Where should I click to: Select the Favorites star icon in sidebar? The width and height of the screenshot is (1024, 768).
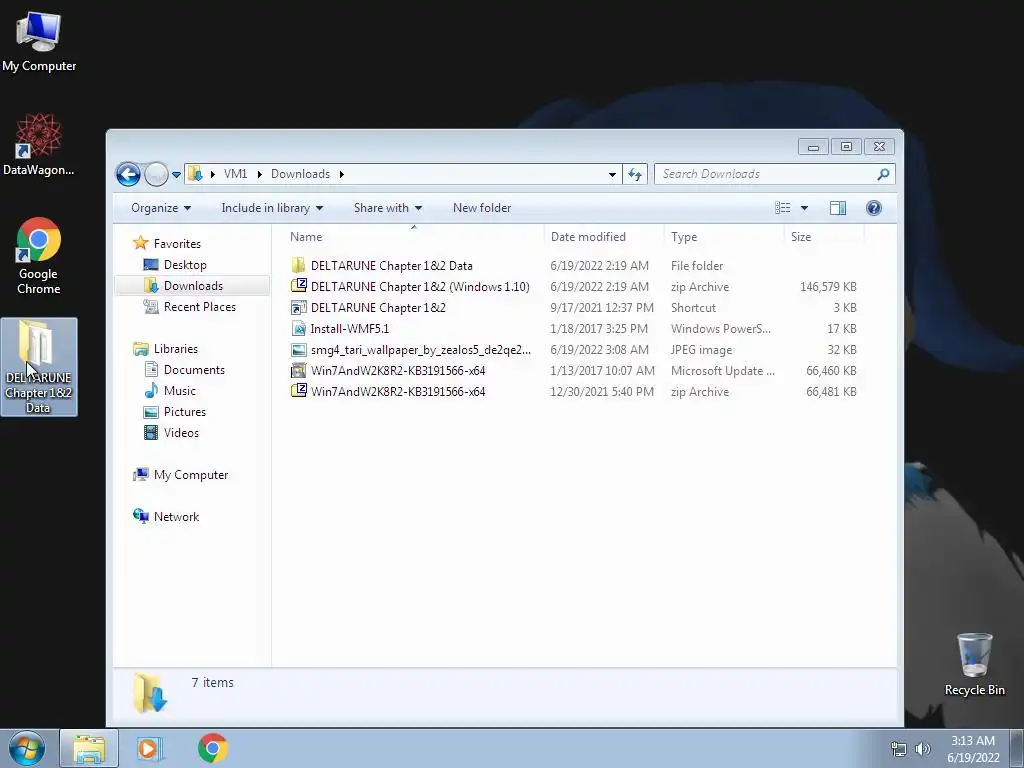pyautogui.click(x=140, y=244)
